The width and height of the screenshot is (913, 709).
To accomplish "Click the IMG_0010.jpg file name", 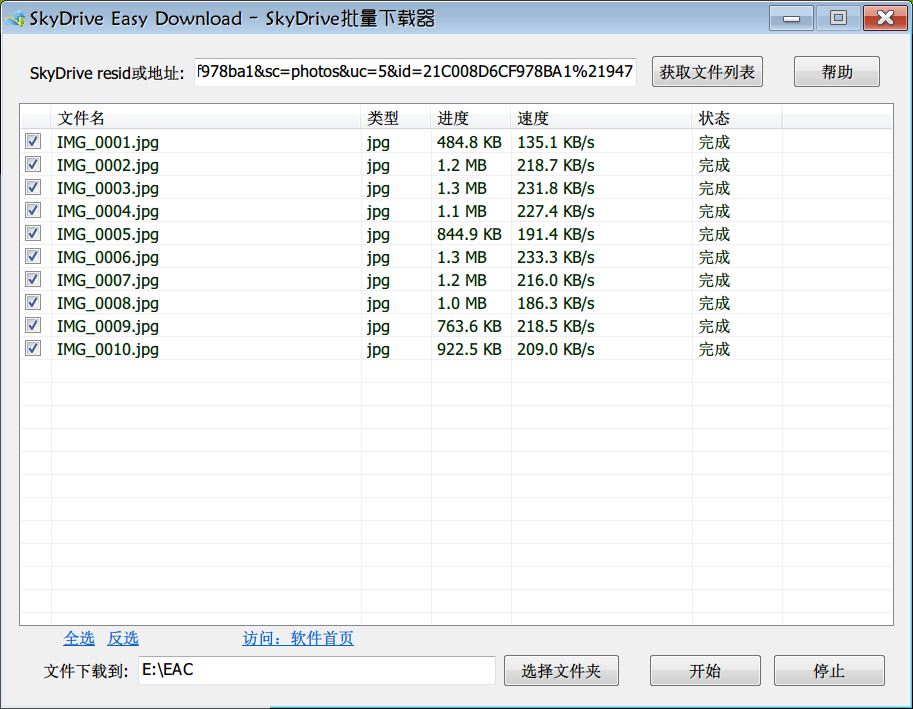I will click(x=108, y=349).
